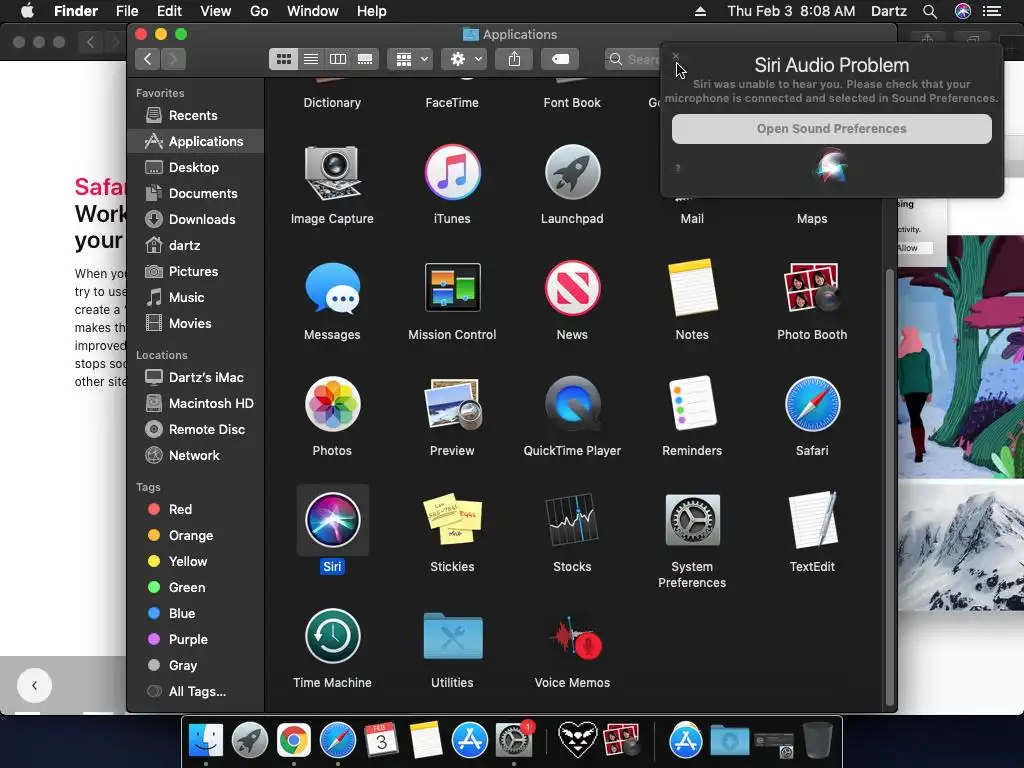Image resolution: width=1024 pixels, height=768 pixels.
Task: Switch Finder to icon view
Action: (283, 59)
